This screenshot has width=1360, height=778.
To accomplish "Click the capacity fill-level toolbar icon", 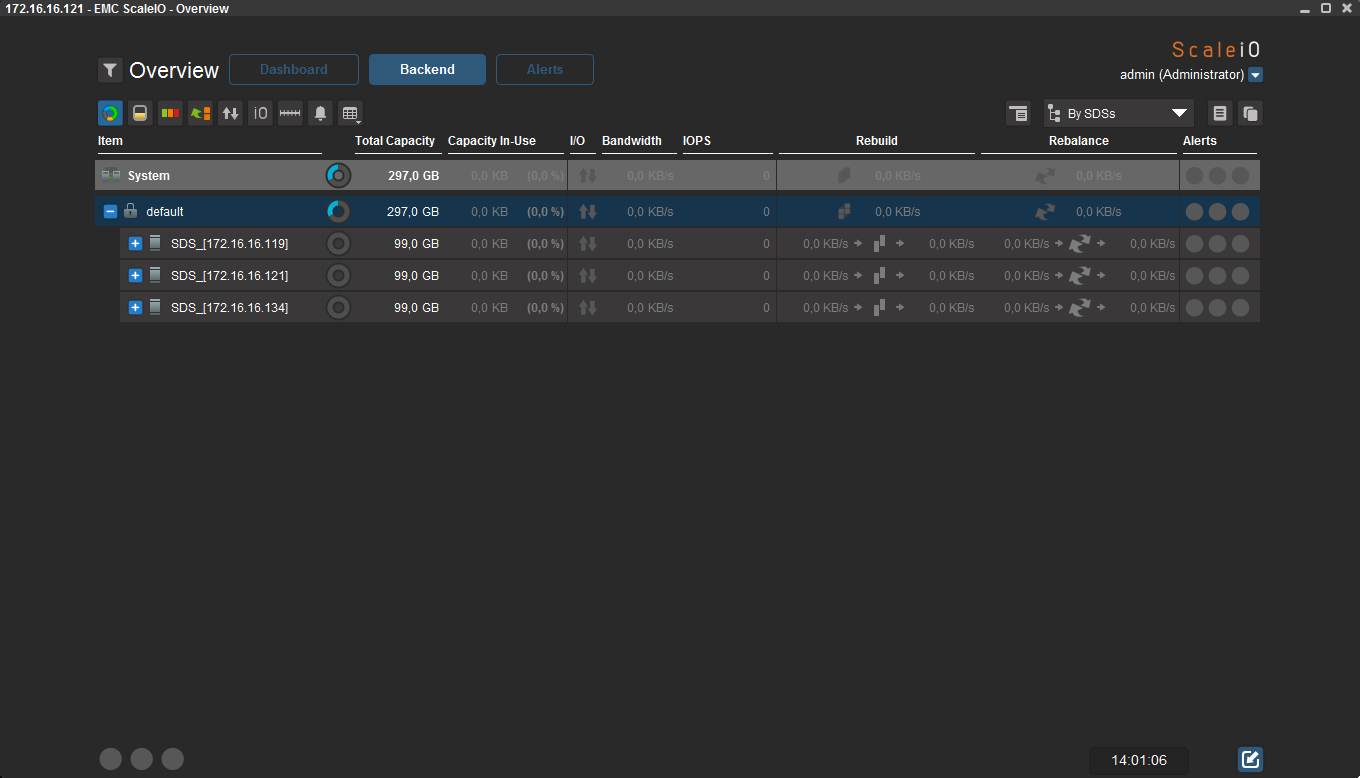I will pyautogui.click(x=140, y=113).
